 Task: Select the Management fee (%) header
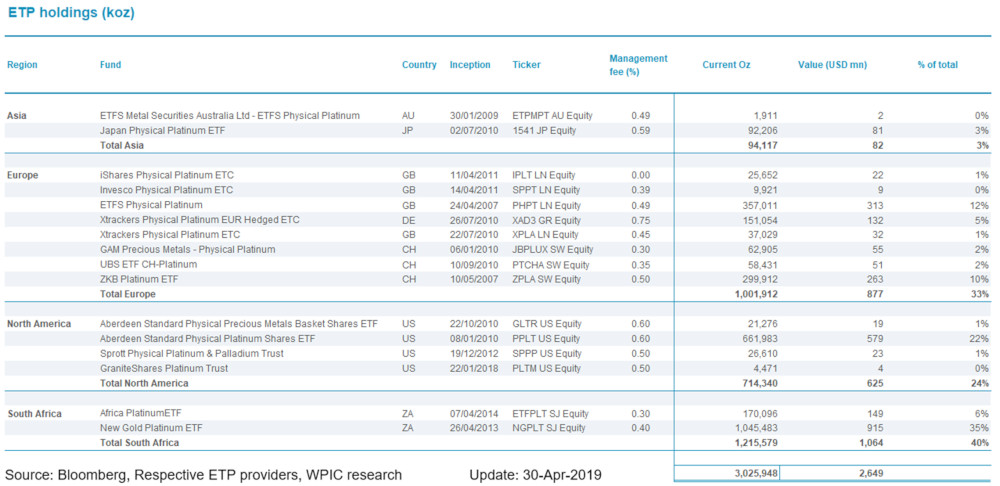coord(638,65)
